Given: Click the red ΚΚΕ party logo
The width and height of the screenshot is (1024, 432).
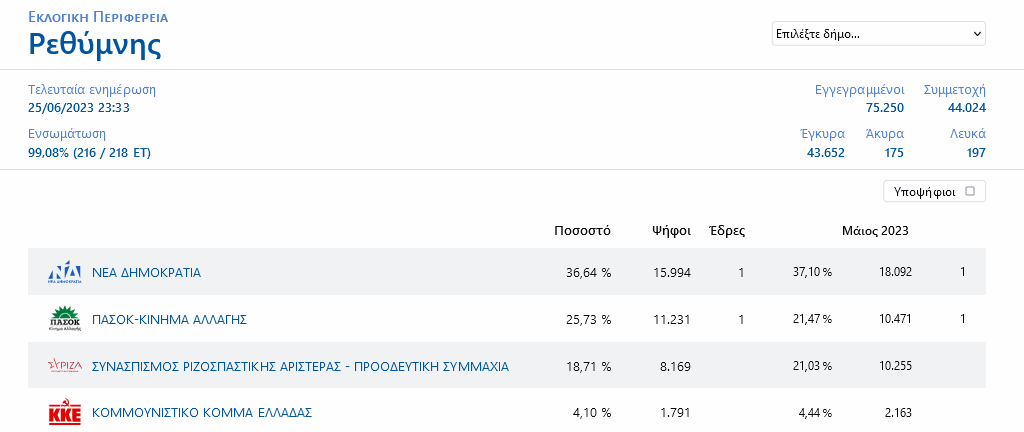Looking at the screenshot, I should click(x=64, y=412).
